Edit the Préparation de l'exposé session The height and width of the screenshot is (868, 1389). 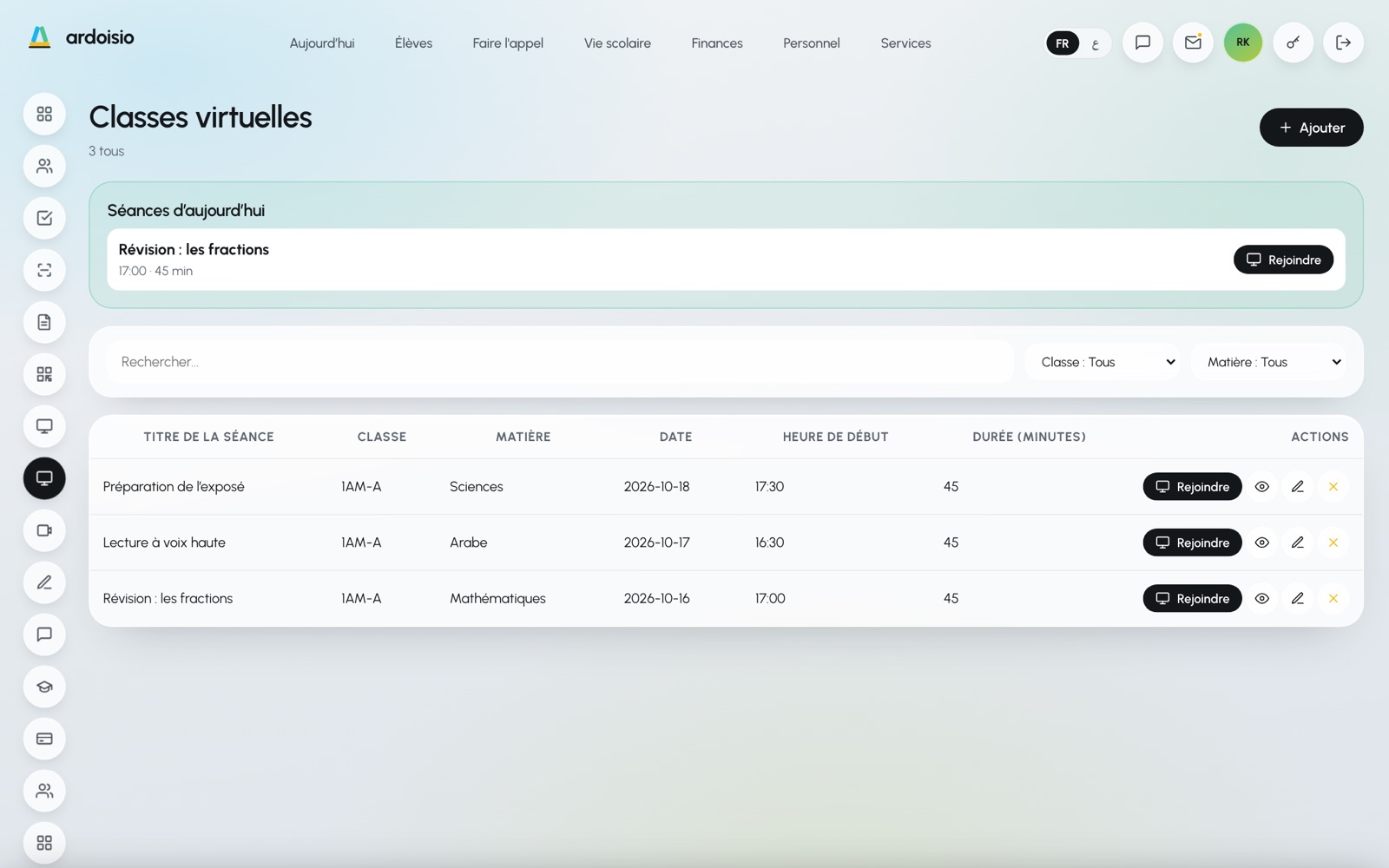1298,487
